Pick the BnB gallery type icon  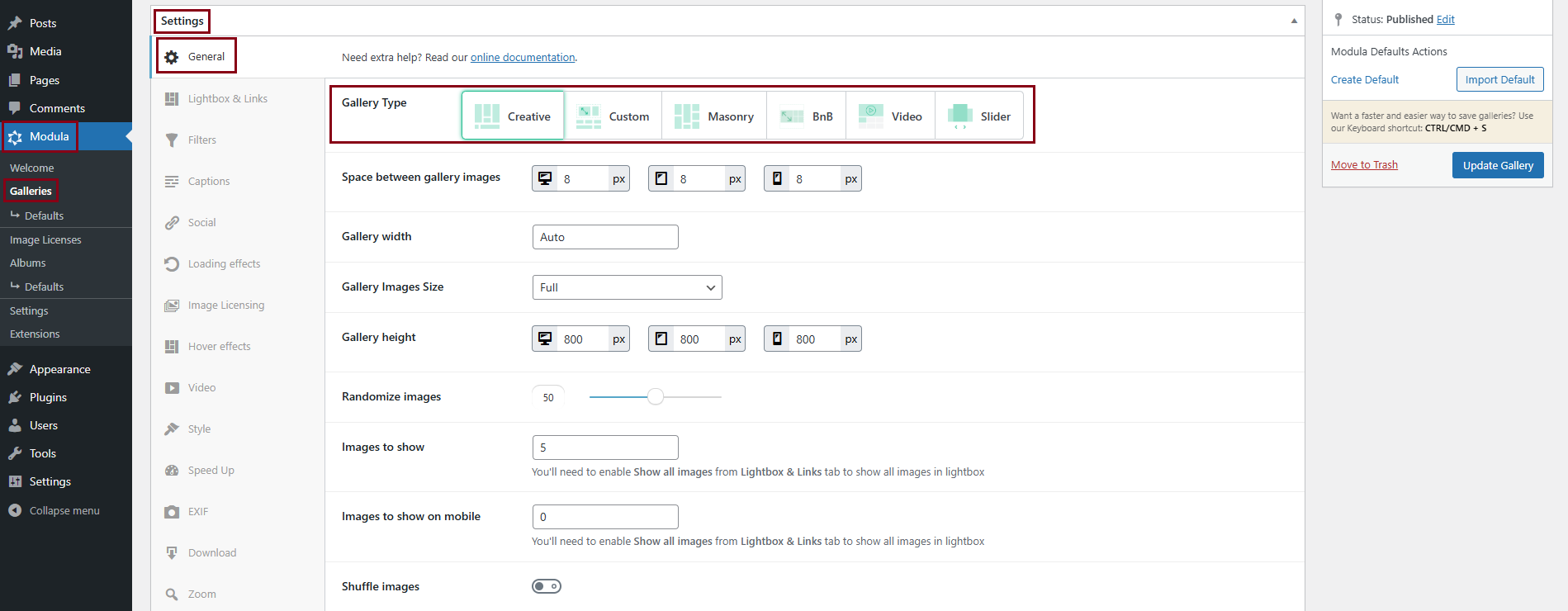[x=791, y=116]
